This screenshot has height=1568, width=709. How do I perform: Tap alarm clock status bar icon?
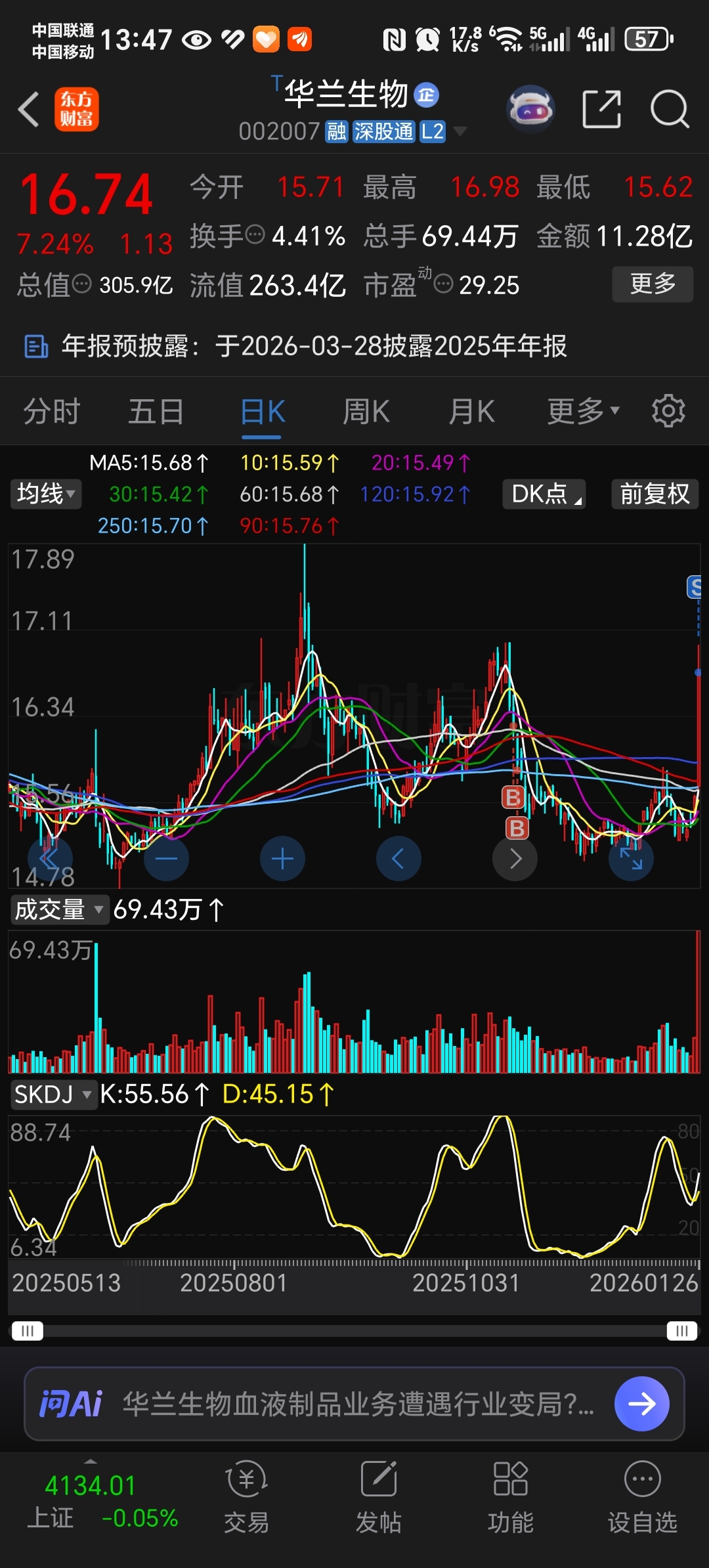428,39
